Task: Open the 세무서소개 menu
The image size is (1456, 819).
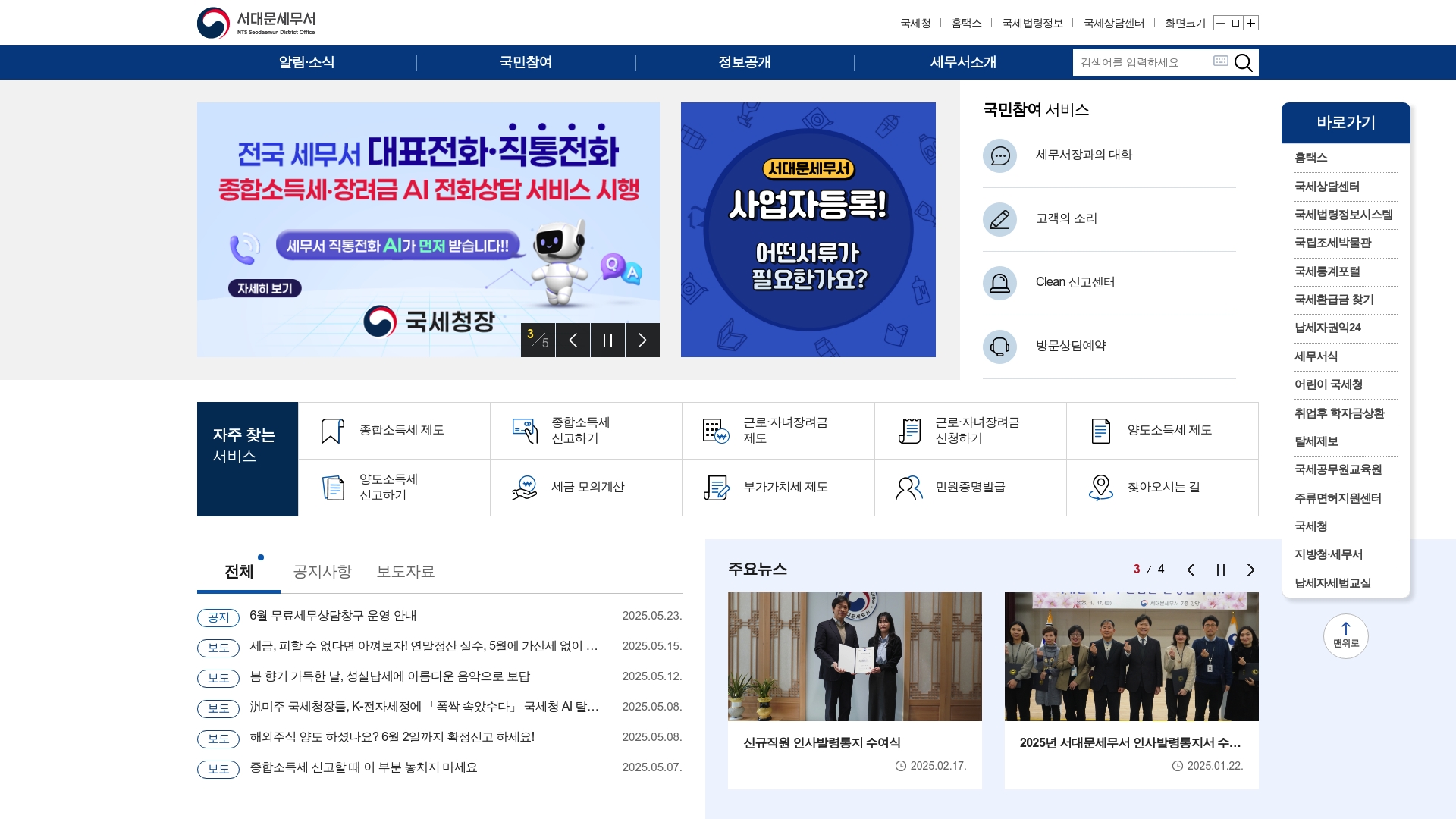Action: point(963,62)
